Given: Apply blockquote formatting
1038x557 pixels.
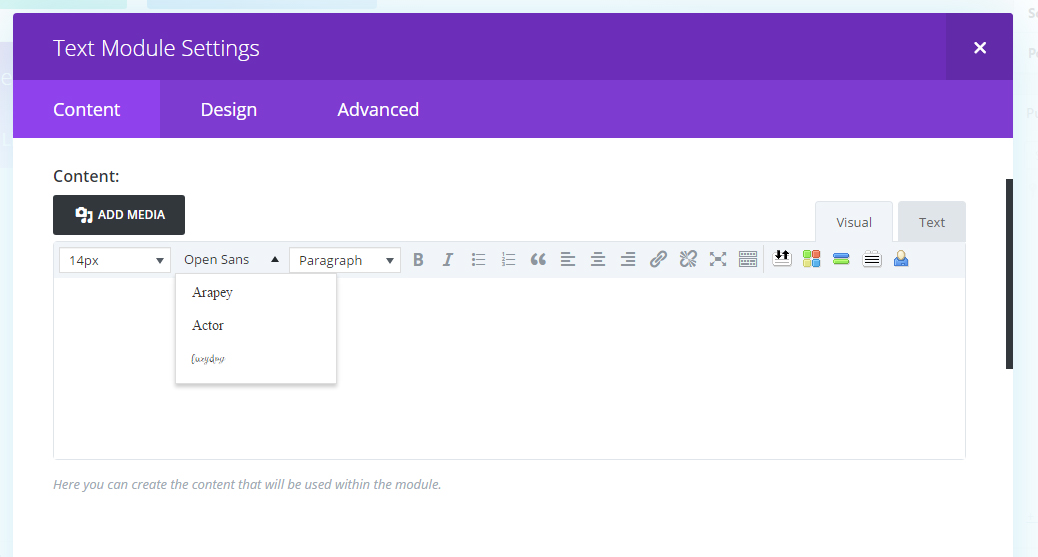Looking at the screenshot, I should click(x=538, y=260).
